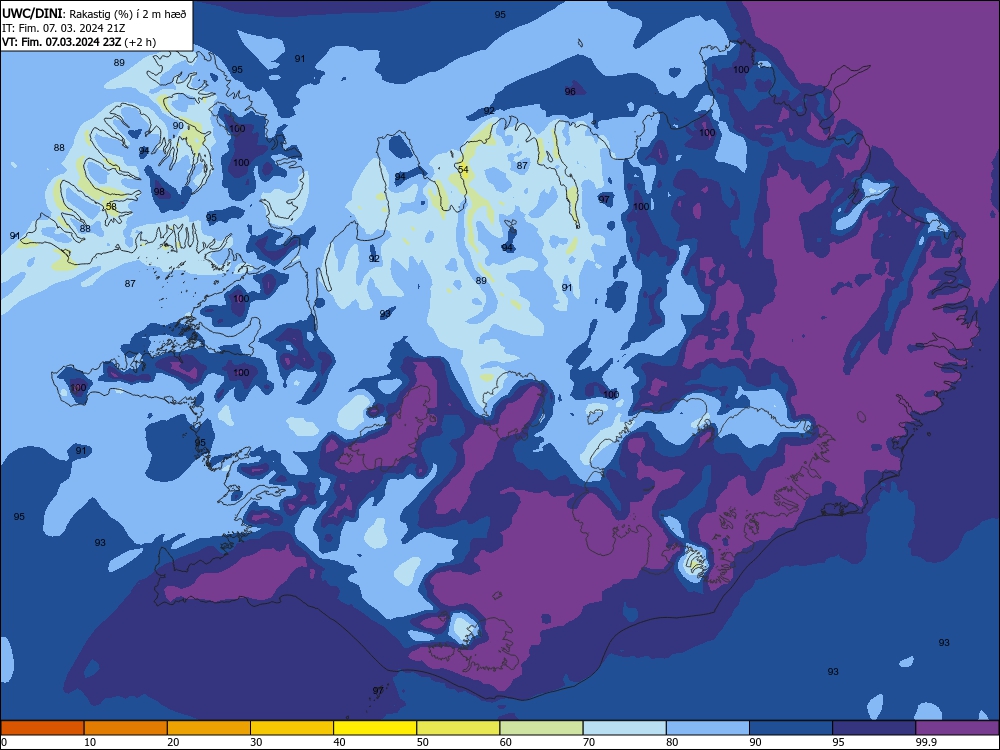Click the orange 10–20 legend swatch

point(126,728)
